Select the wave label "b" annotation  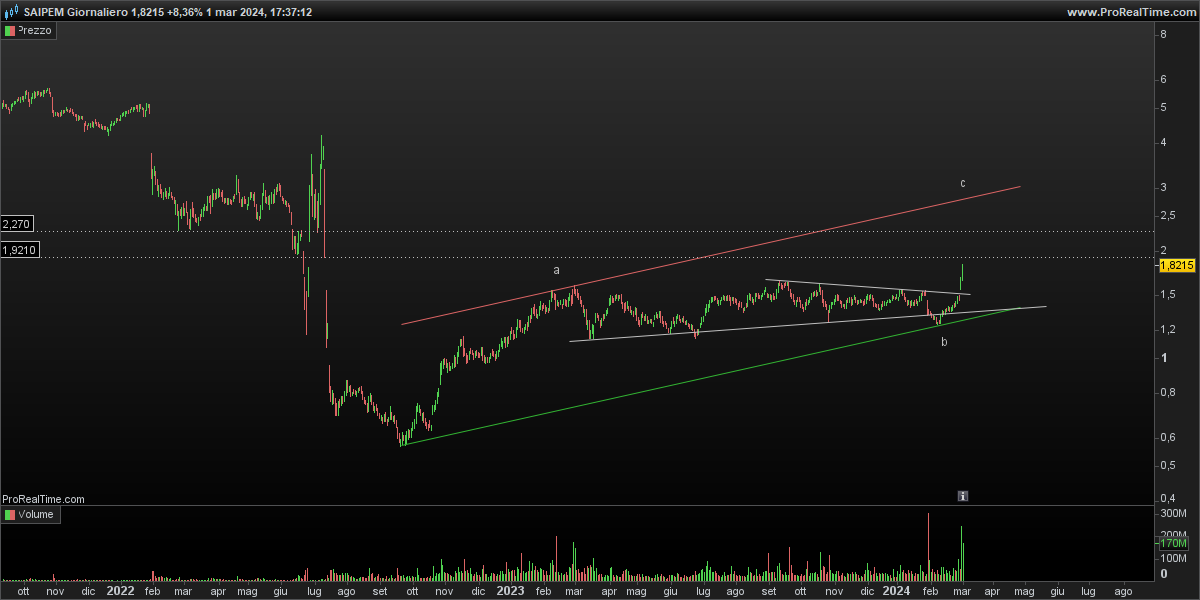click(943, 343)
